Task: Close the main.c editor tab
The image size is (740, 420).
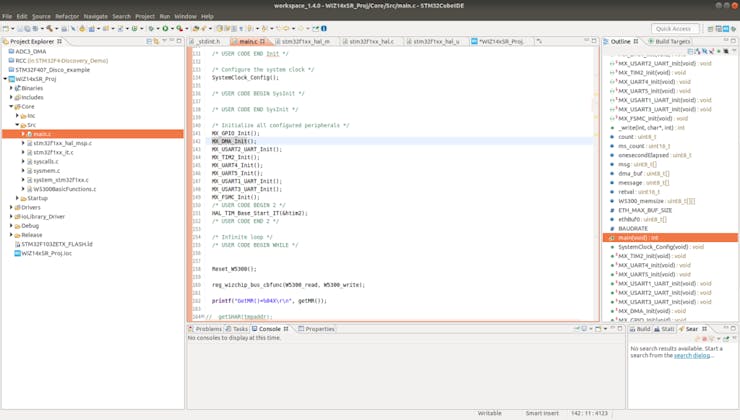Action: point(262,42)
